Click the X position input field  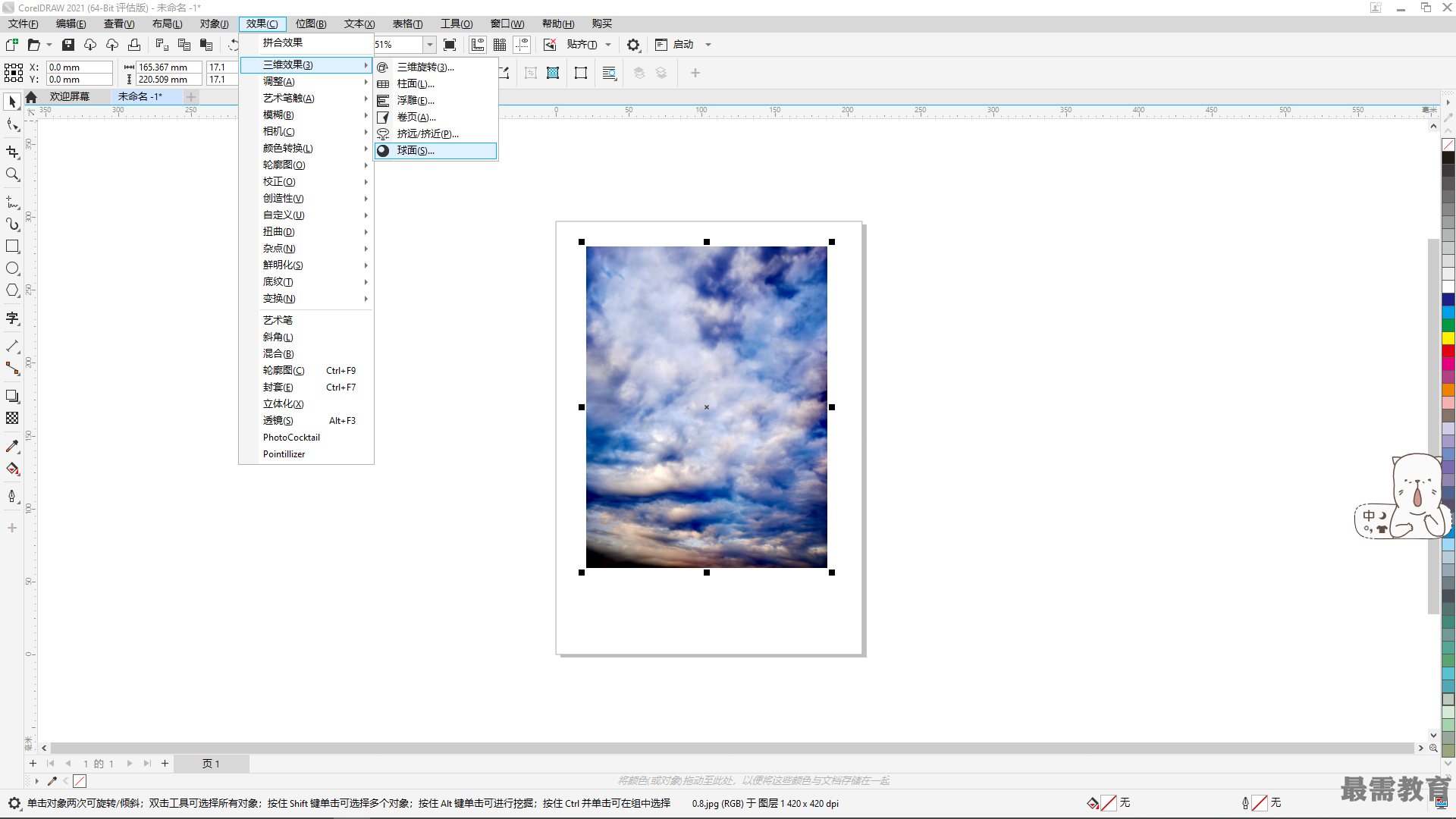tap(79, 67)
